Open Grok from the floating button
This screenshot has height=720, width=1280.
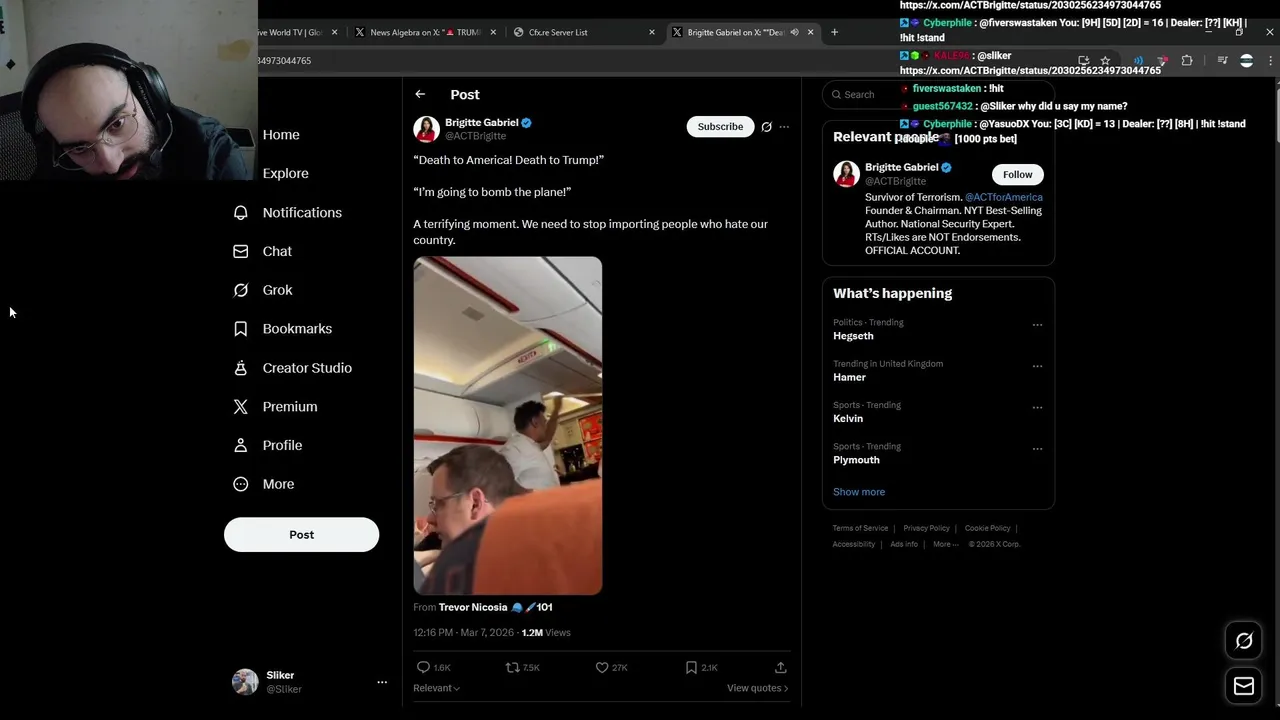tap(1244, 641)
